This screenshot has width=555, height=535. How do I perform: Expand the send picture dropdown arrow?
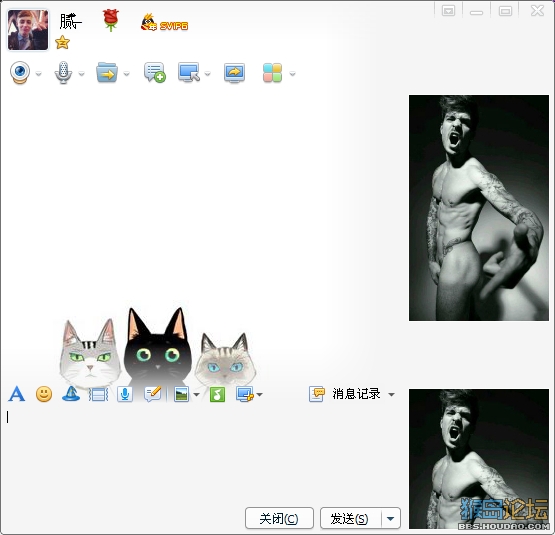[x=197, y=394]
